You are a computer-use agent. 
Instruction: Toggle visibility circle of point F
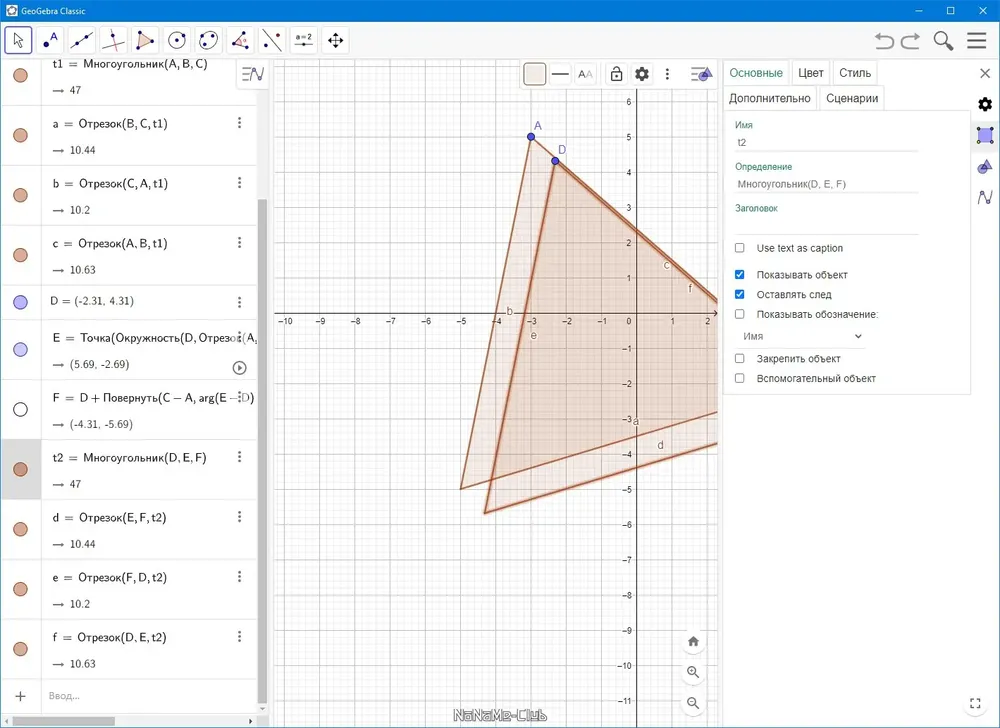click(x=20, y=409)
